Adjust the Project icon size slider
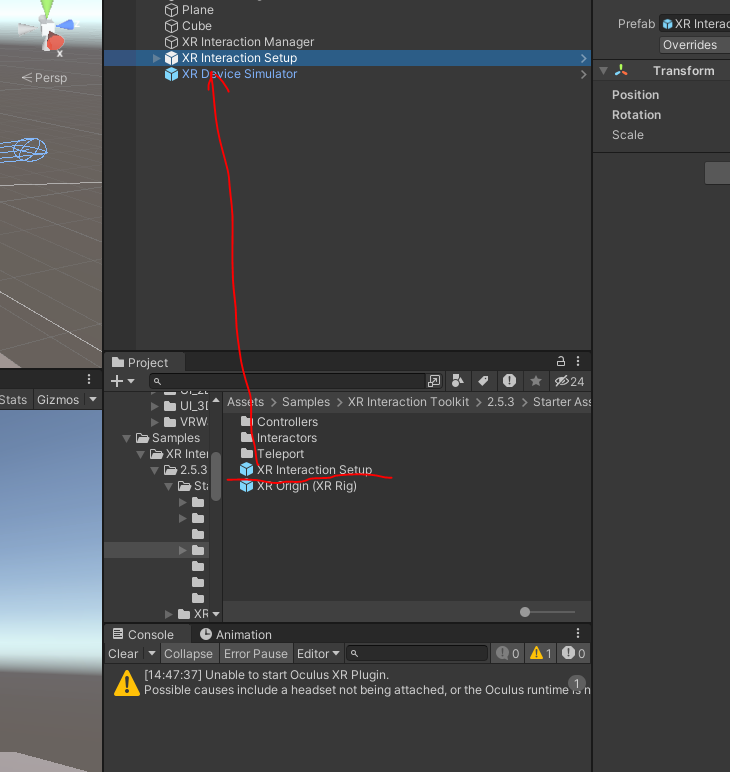 [x=525, y=612]
